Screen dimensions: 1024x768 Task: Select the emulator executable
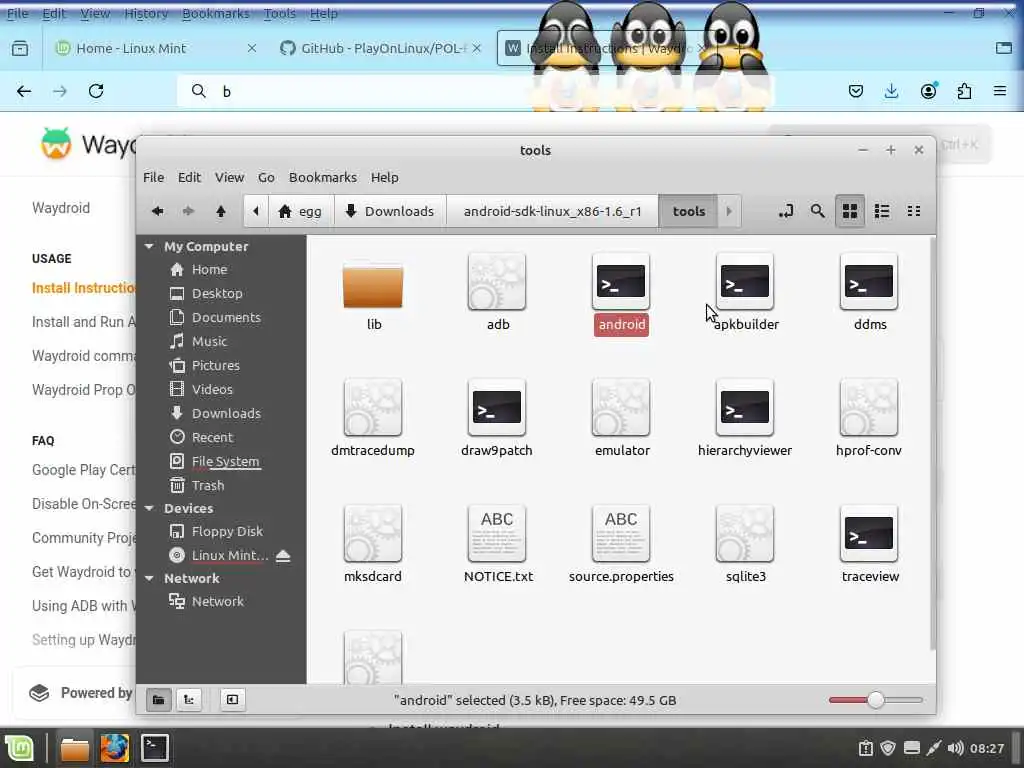(621, 408)
